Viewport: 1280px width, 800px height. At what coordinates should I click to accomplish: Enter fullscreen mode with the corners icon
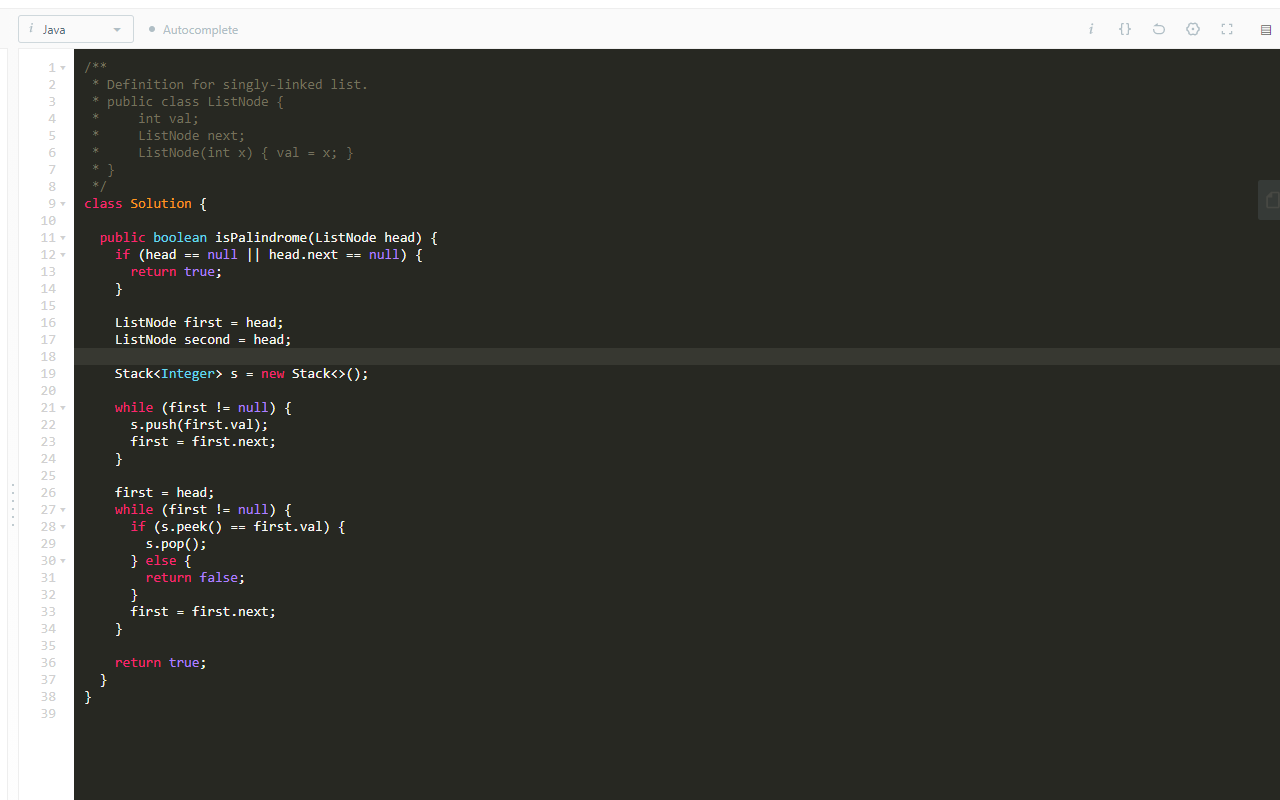(1227, 29)
